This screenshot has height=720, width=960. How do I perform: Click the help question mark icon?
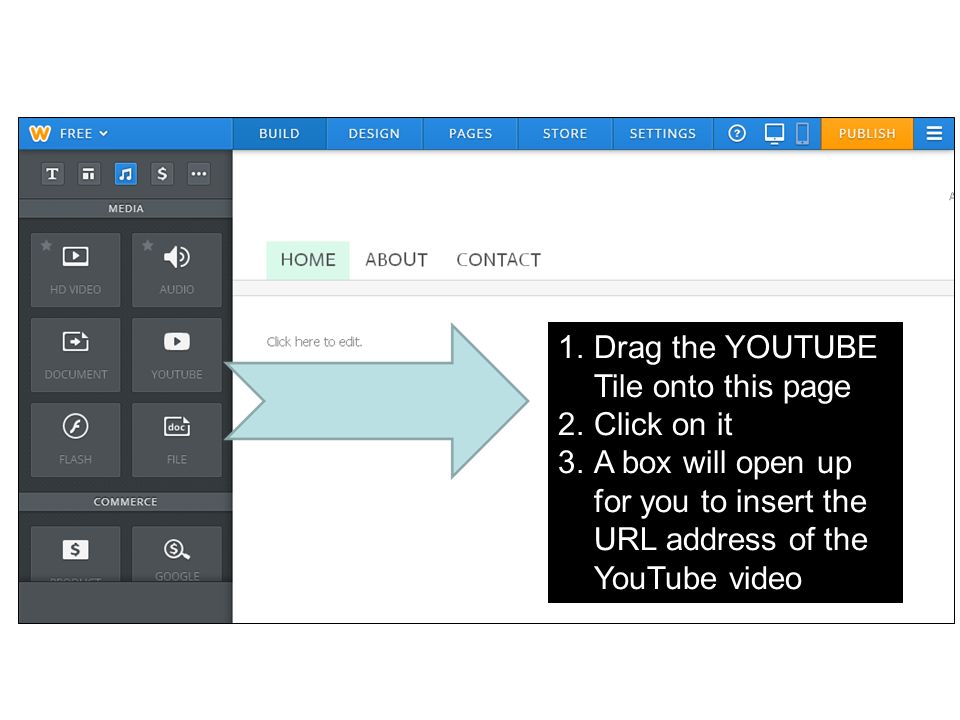click(x=737, y=133)
